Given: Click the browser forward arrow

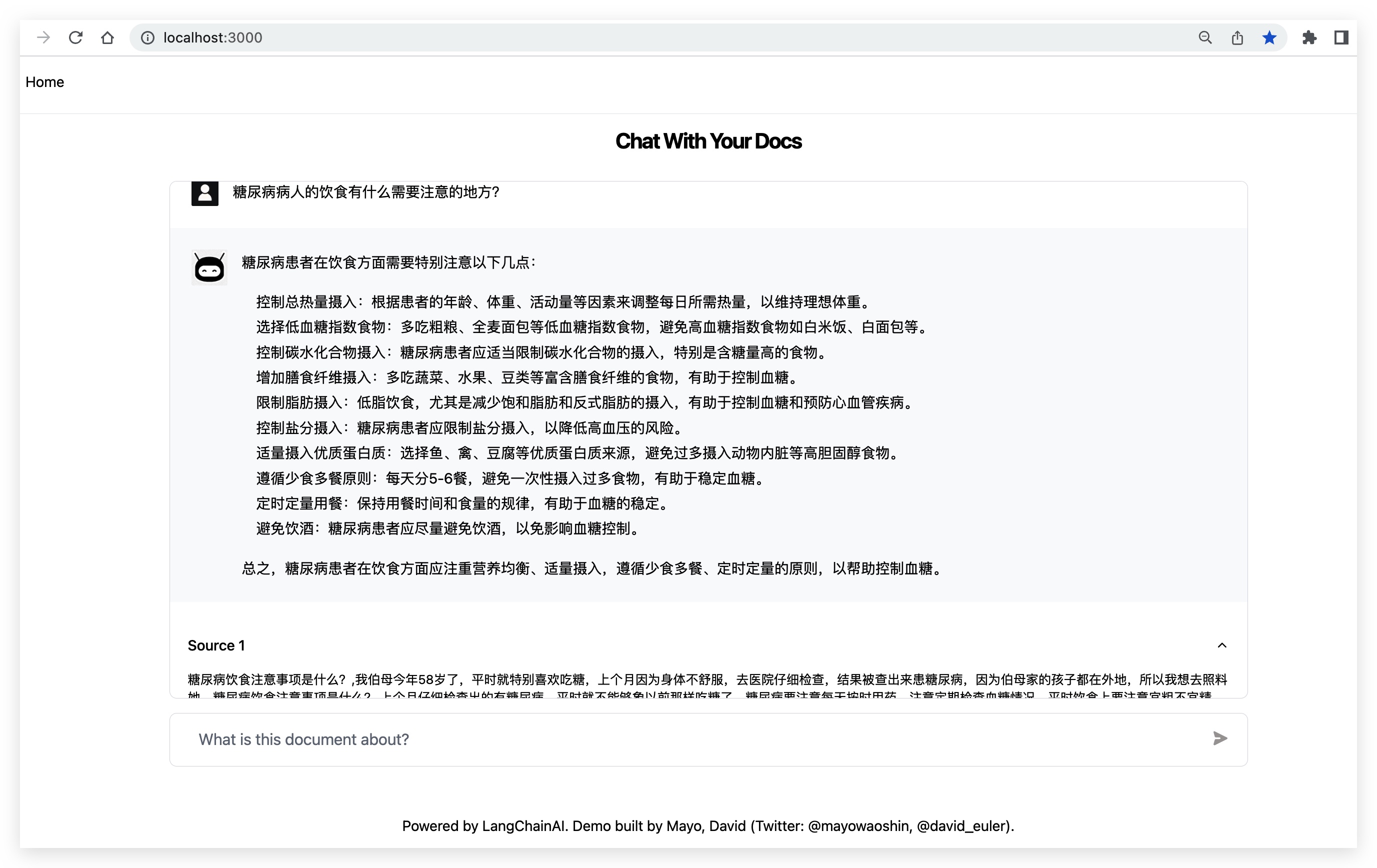Looking at the screenshot, I should click(43, 37).
